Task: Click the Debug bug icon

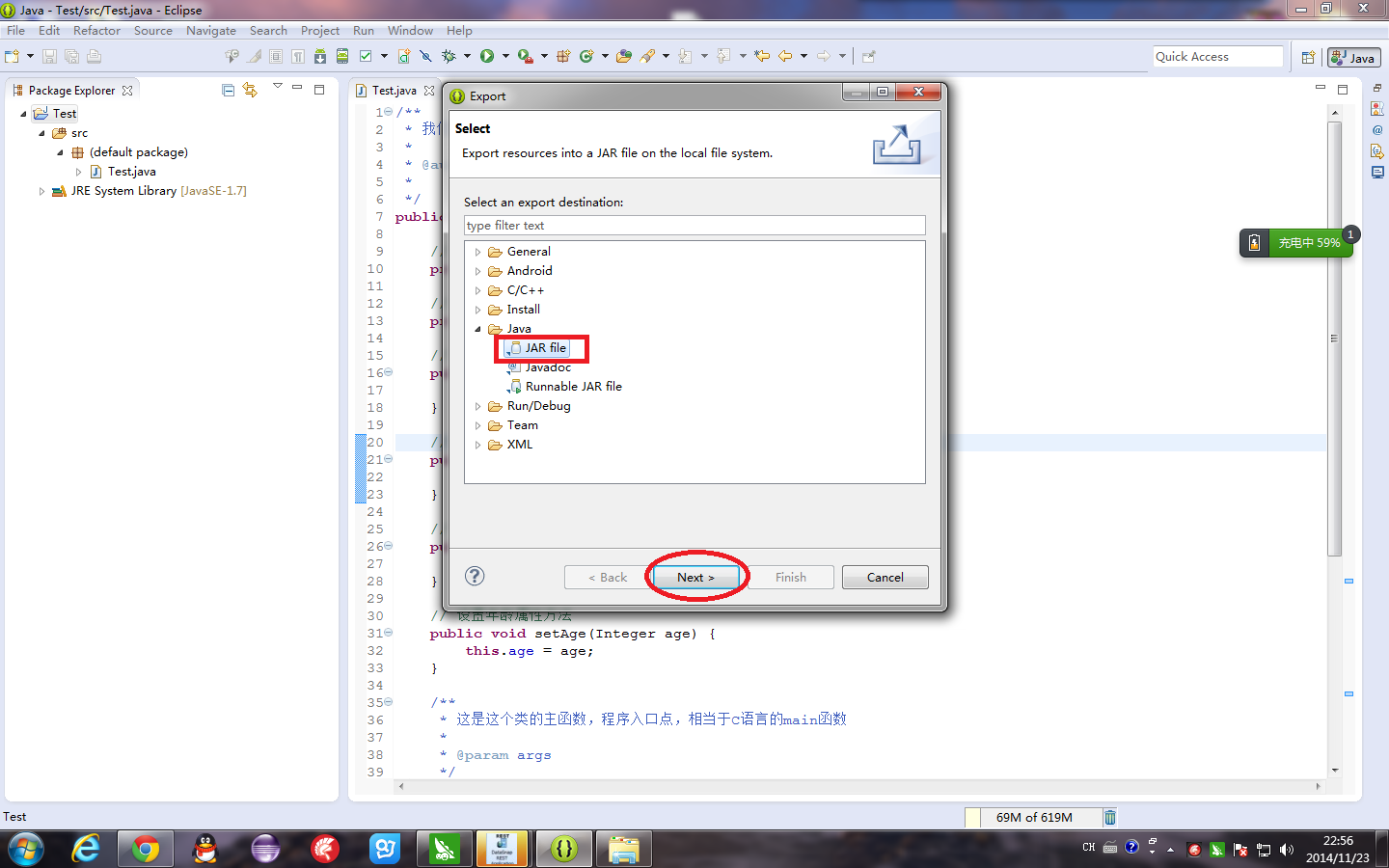Action: 449,56
